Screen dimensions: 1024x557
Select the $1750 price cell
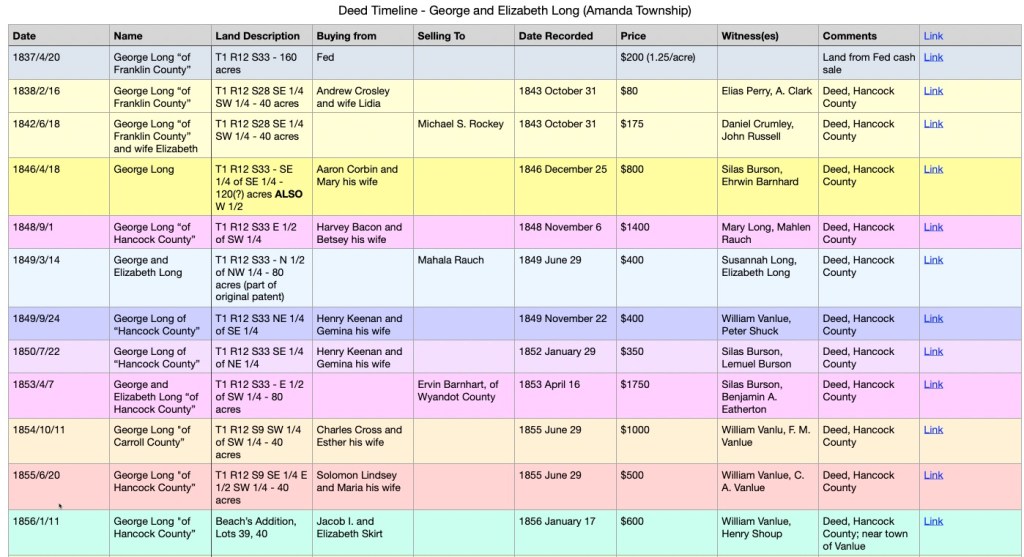[x=635, y=385]
